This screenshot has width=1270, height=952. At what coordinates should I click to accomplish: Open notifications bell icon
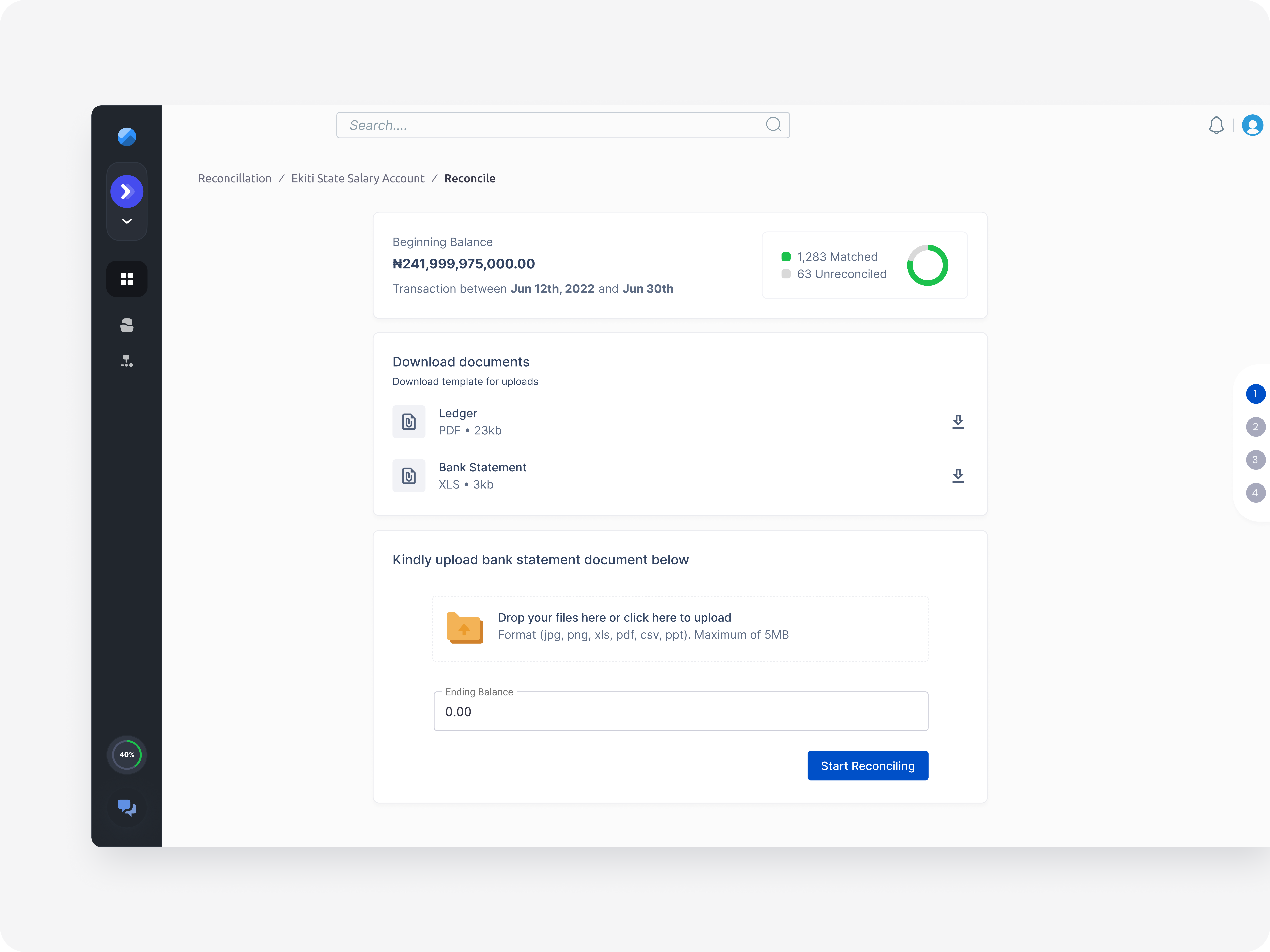point(1216,125)
